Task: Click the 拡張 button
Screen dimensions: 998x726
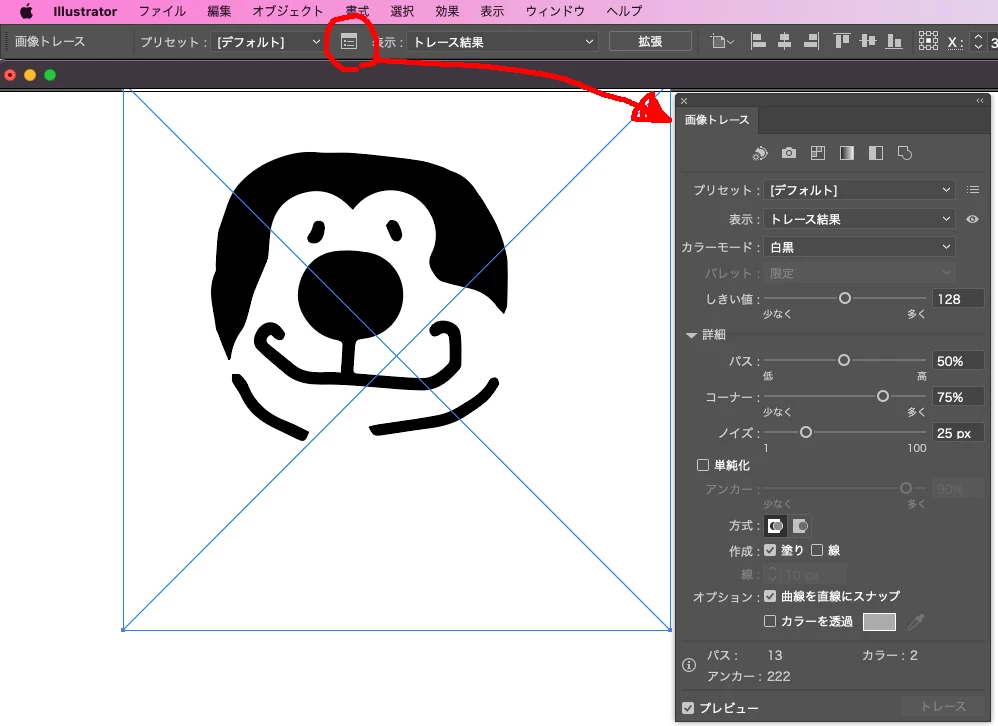Action: tap(650, 41)
